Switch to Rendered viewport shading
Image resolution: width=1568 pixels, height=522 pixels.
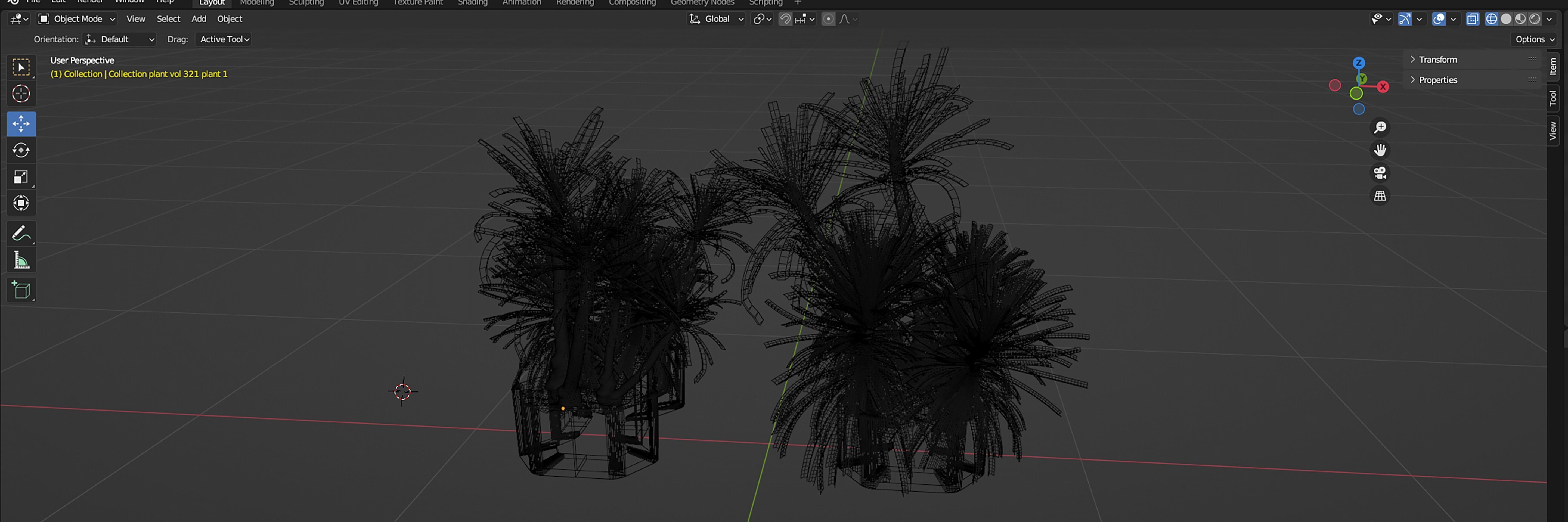pyautogui.click(x=1535, y=19)
